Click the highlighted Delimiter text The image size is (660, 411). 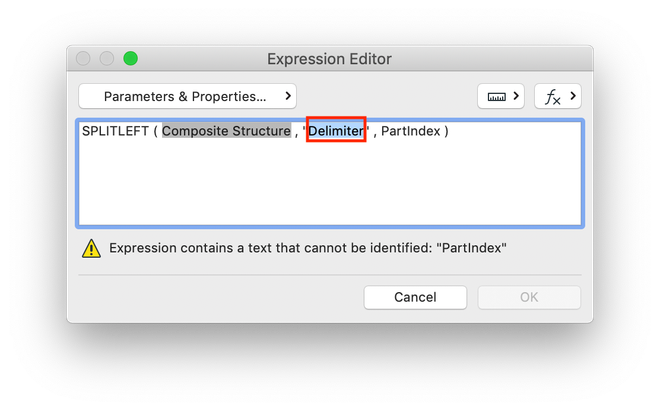coord(335,131)
